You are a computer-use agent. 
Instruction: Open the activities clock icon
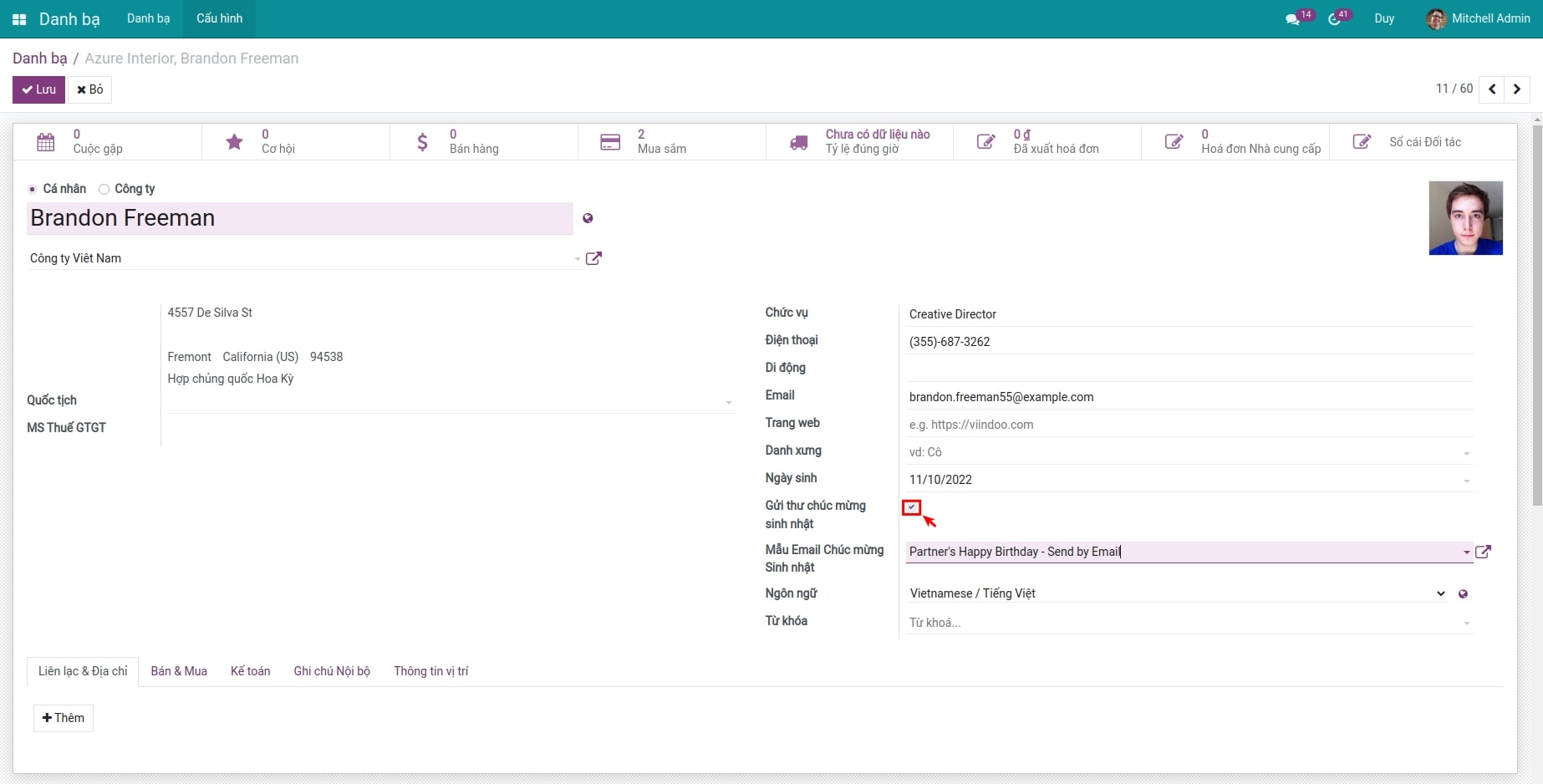tap(1334, 19)
